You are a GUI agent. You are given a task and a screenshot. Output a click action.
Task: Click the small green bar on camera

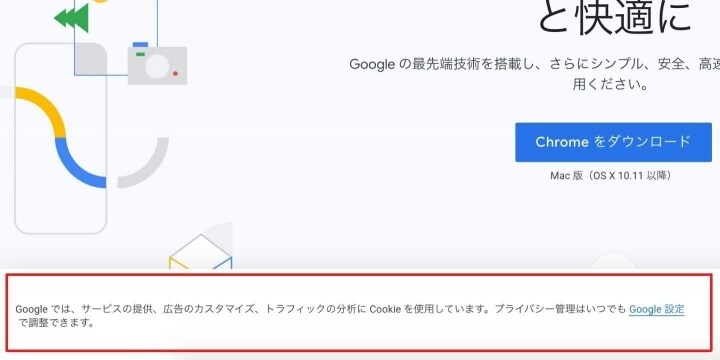coord(141,54)
